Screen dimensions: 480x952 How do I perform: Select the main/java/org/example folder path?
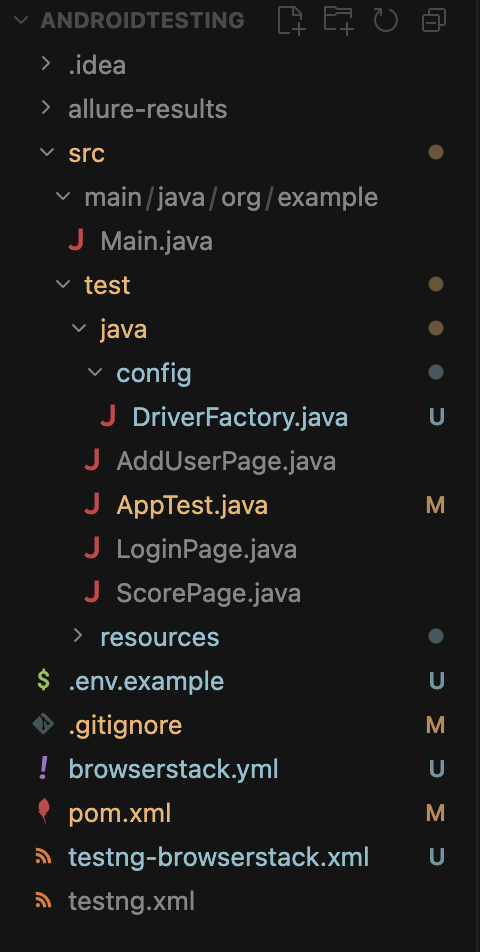click(231, 197)
